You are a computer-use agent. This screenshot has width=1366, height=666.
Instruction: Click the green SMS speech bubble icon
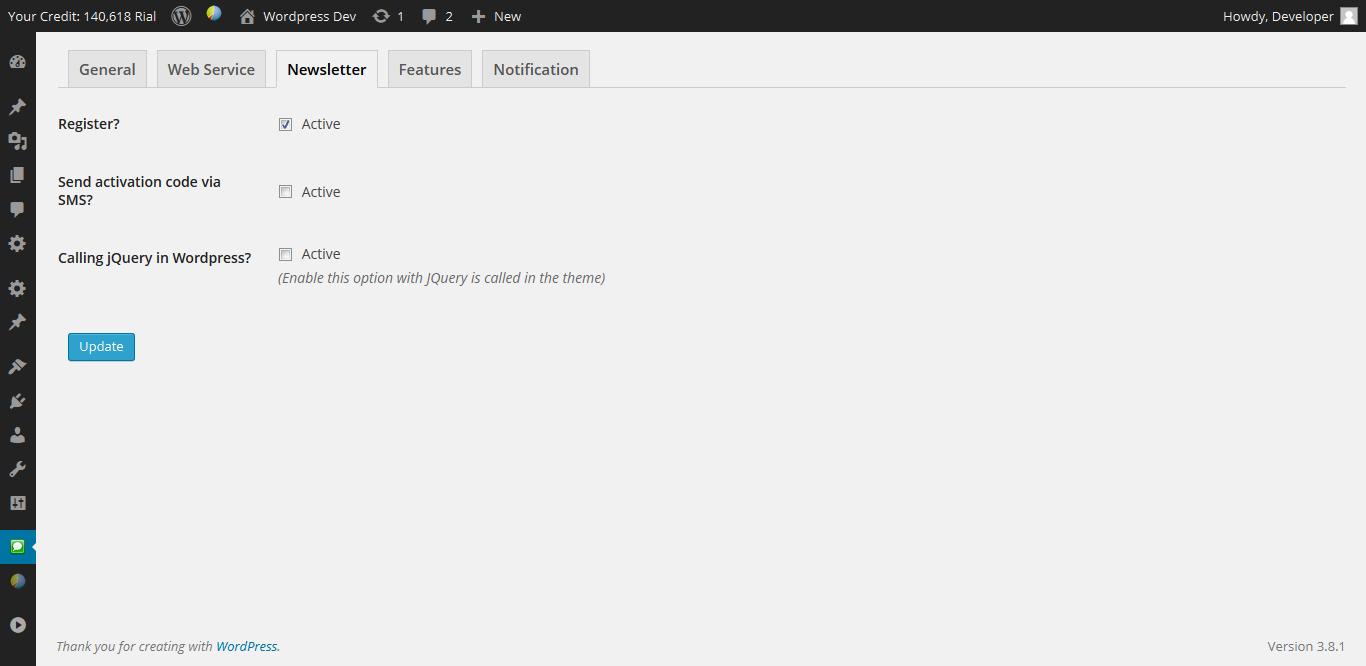click(17, 547)
